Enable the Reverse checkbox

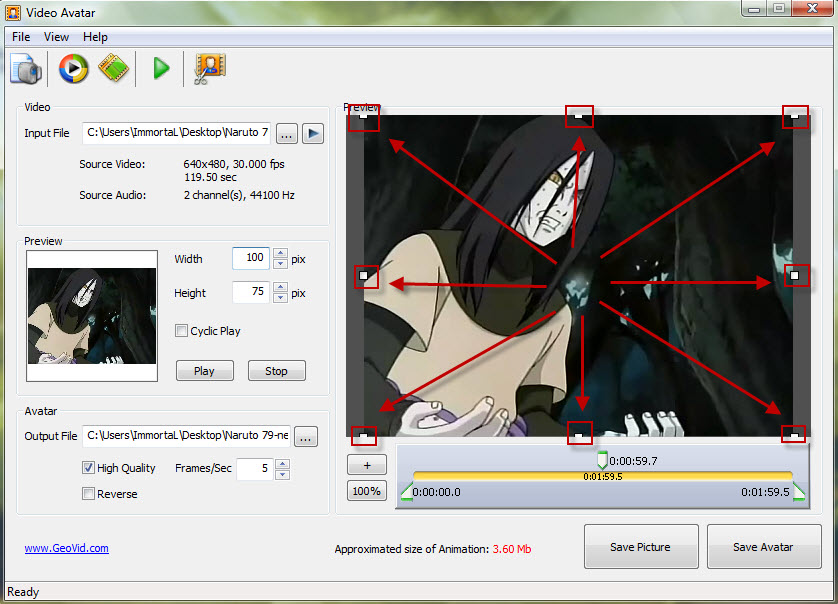pos(88,493)
